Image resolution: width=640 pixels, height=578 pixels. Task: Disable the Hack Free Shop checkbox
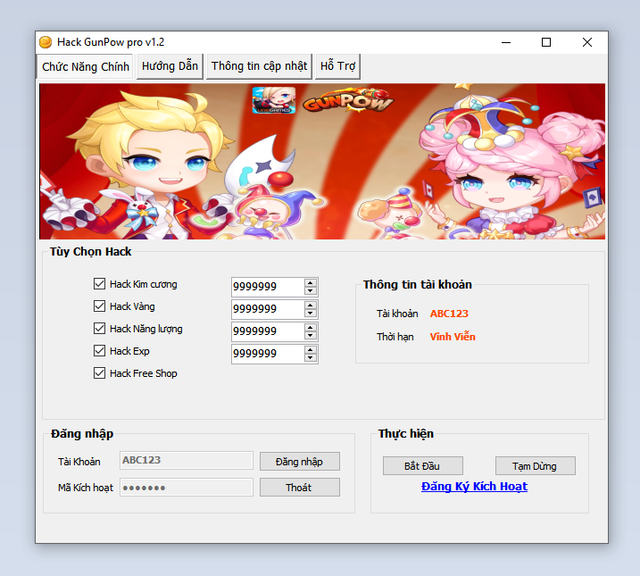coord(99,373)
